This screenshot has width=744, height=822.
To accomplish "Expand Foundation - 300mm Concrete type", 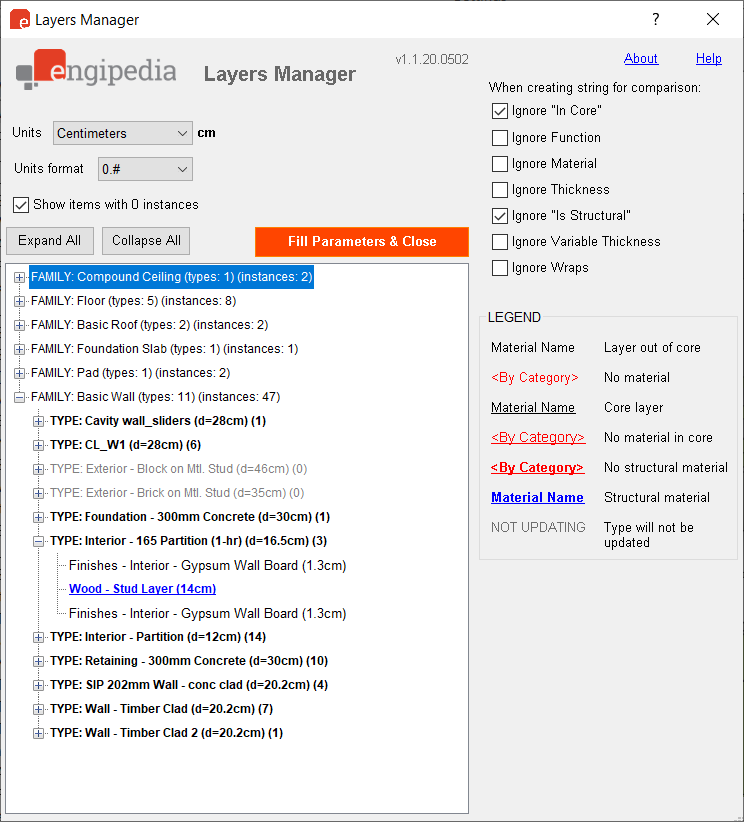I will pyautogui.click(x=39, y=517).
